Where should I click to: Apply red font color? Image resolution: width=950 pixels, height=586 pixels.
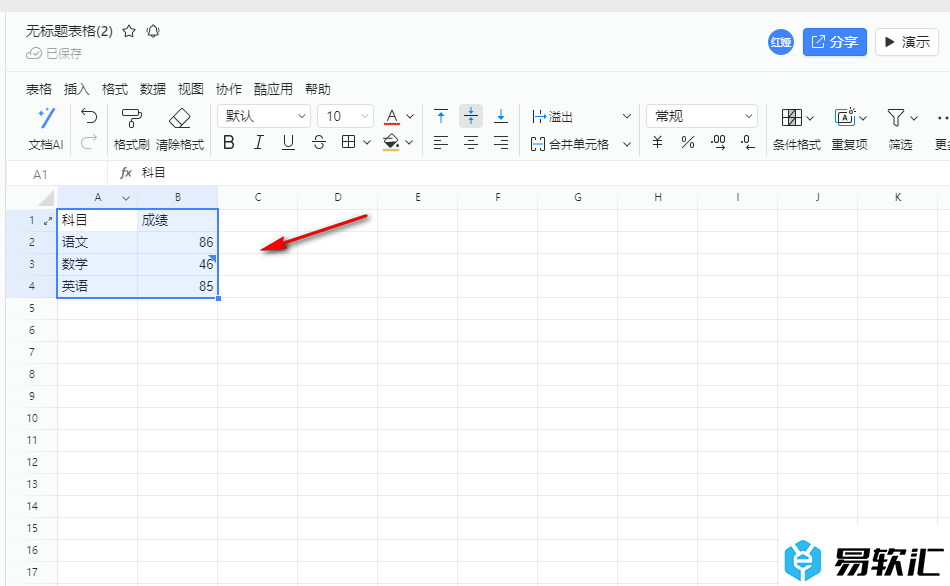click(x=392, y=116)
